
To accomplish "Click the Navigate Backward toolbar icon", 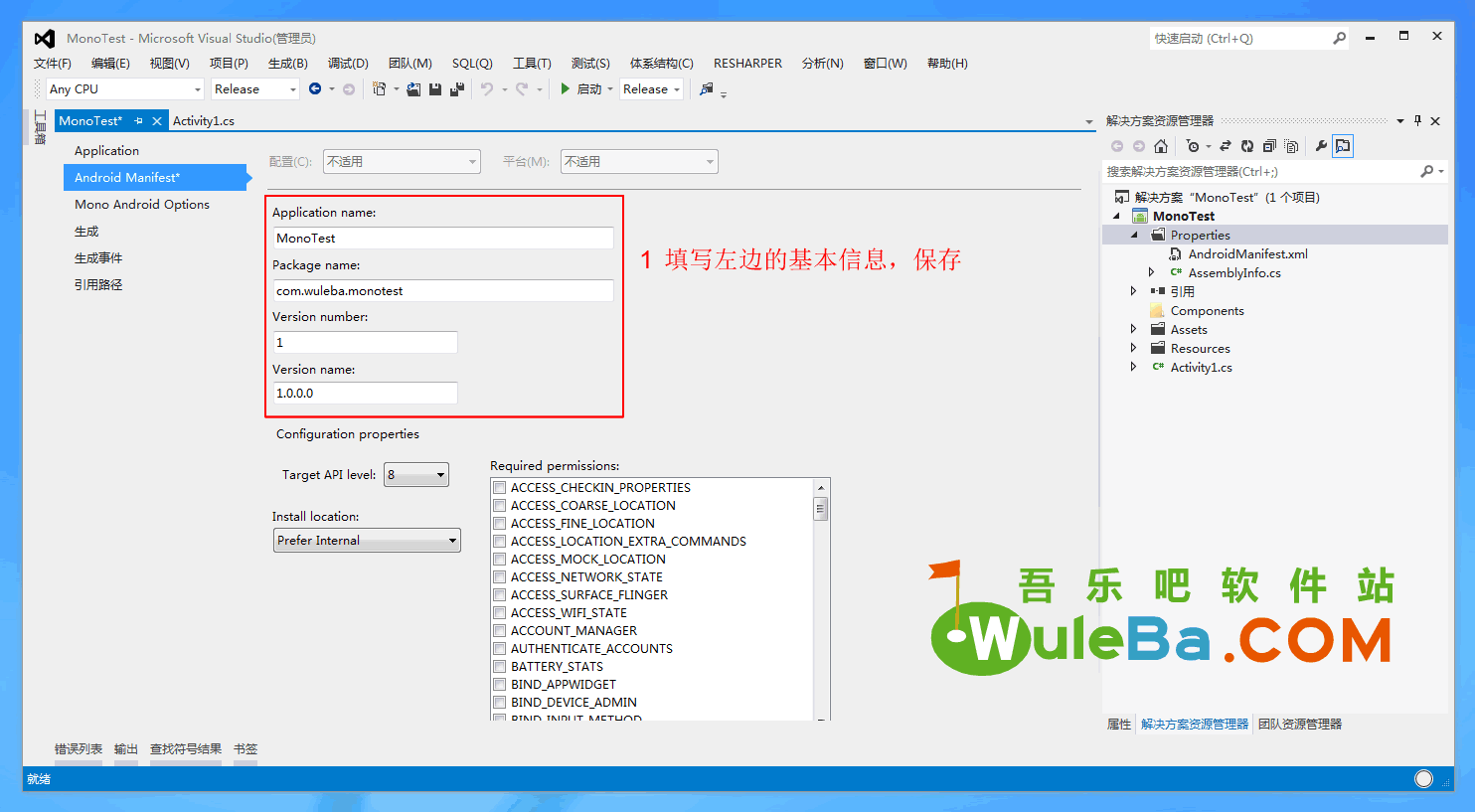I will tap(315, 89).
